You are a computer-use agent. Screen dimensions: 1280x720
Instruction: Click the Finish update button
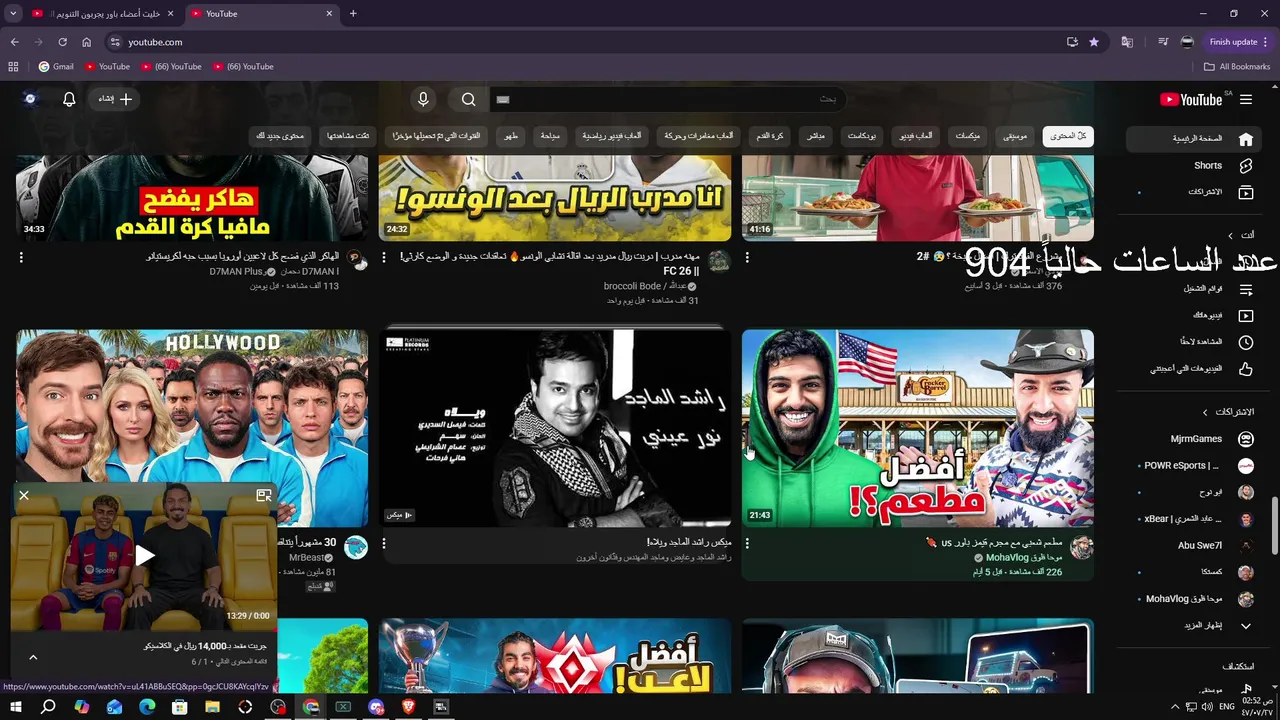(x=1239, y=42)
